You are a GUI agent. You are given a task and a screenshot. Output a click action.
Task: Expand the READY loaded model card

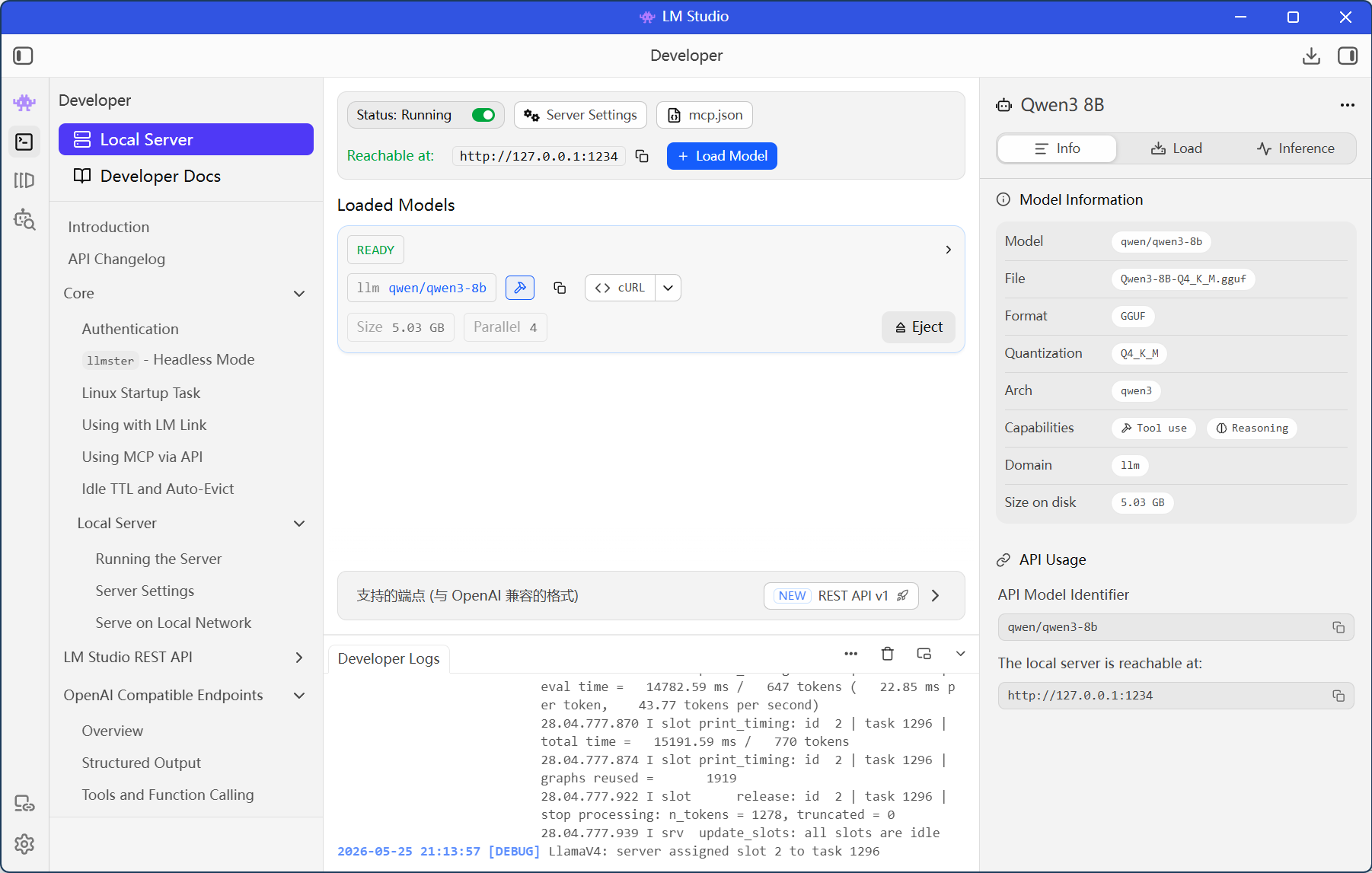tap(948, 250)
